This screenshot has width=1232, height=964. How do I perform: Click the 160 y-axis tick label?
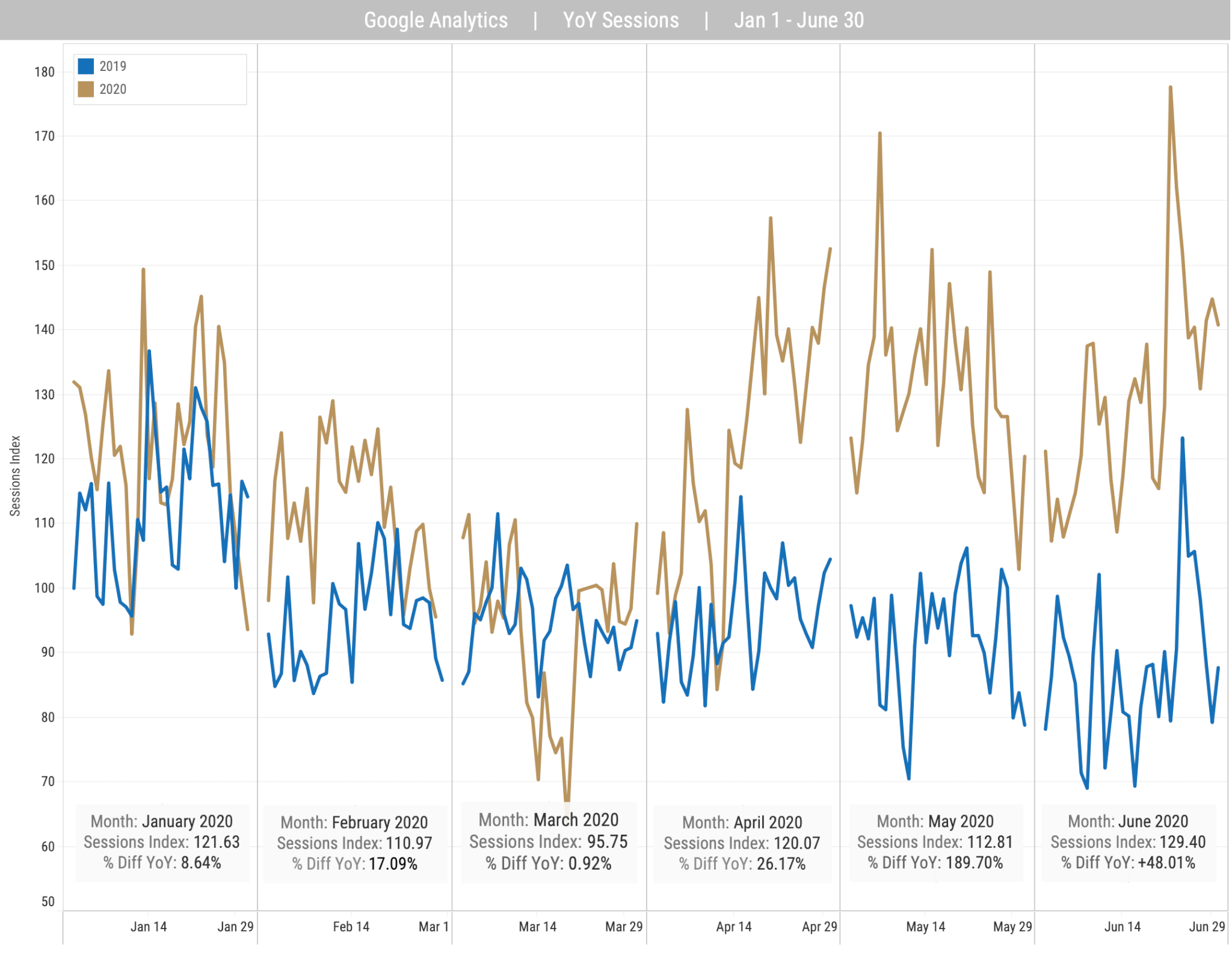(45, 200)
